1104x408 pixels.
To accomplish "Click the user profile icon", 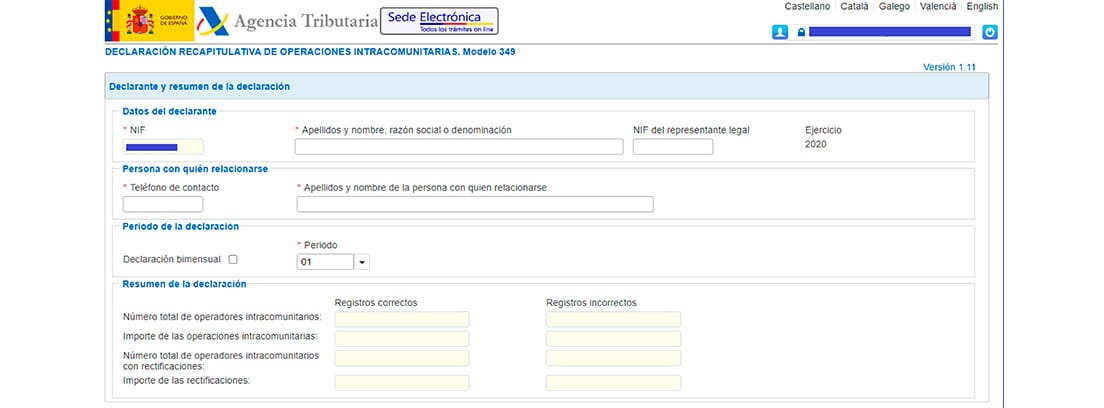I will click(779, 32).
